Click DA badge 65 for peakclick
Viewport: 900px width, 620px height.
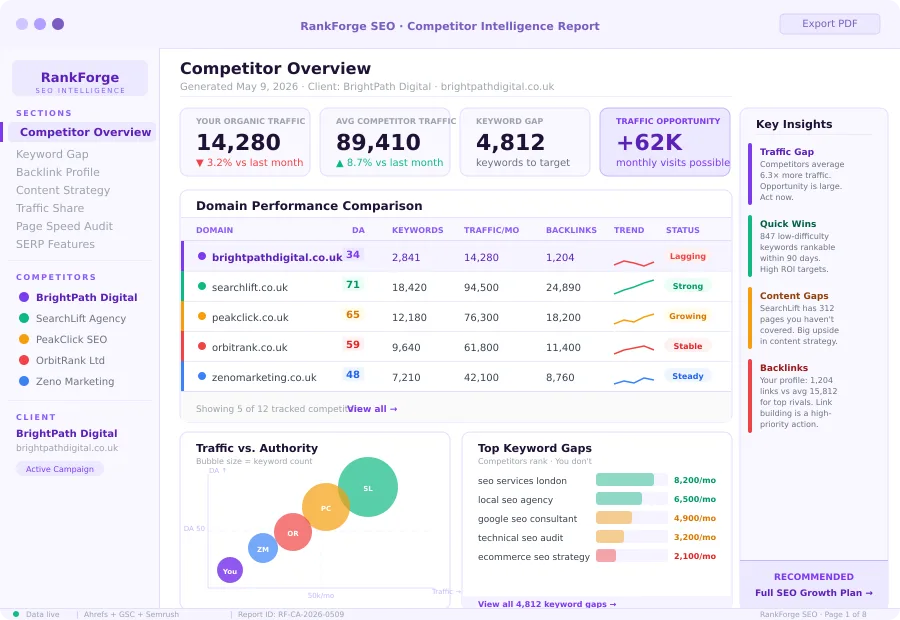tap(353, 315)
